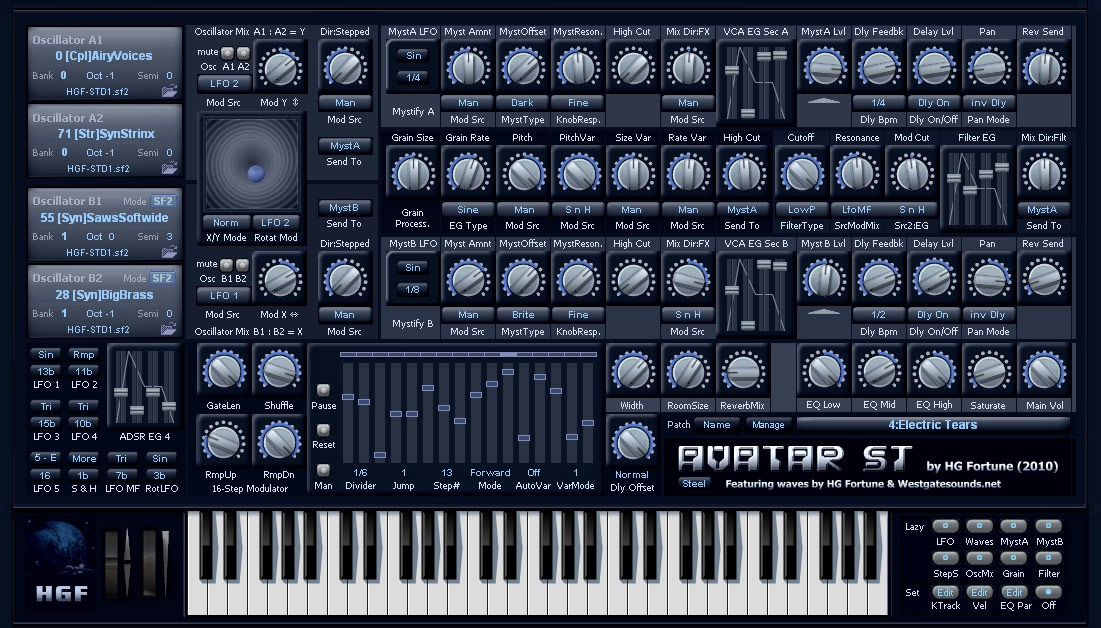Click the patch Manage button
The width and height of the screenshot is (1101, 628).
(768, 424)
